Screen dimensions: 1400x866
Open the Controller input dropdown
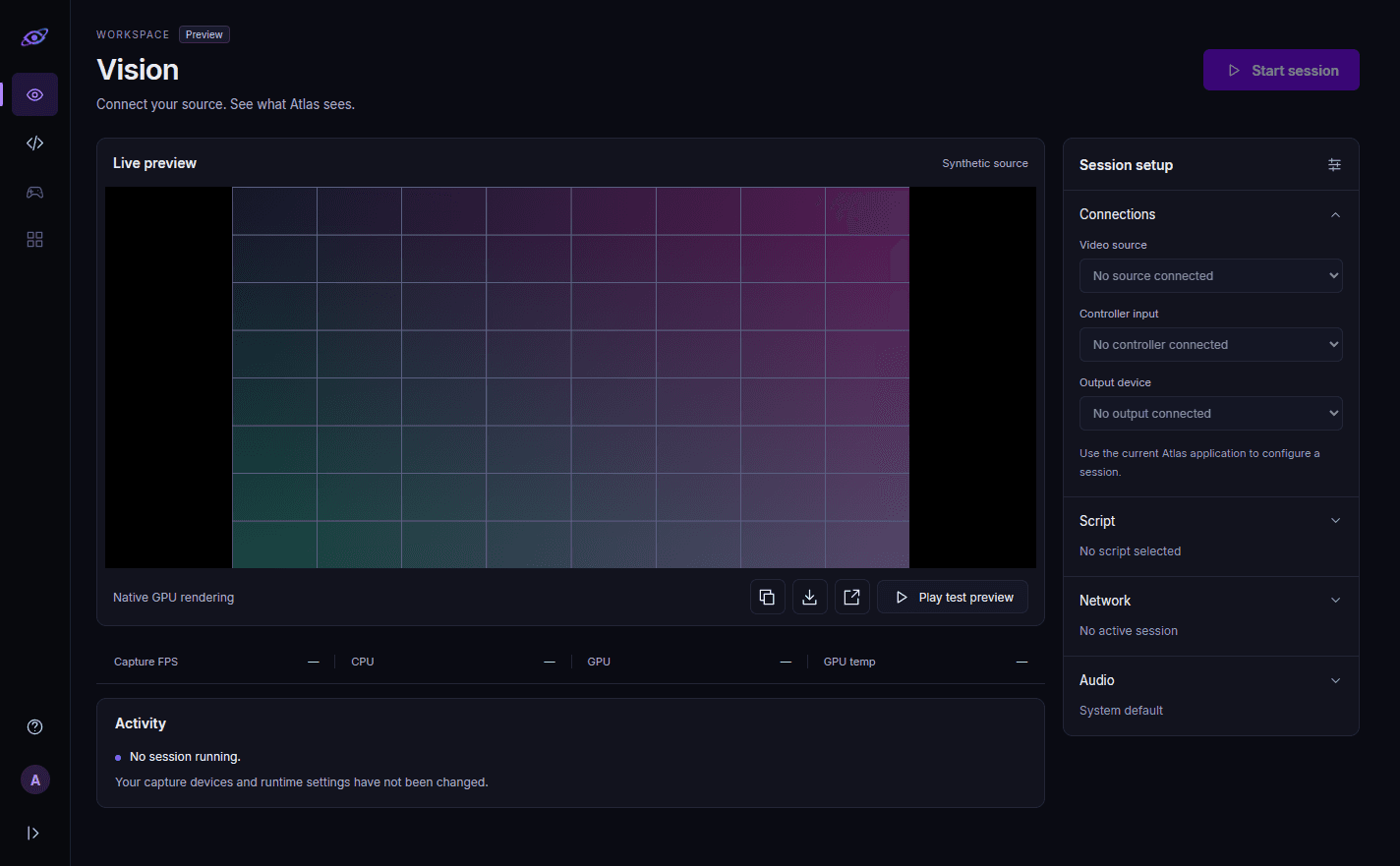click(1211, 345)
